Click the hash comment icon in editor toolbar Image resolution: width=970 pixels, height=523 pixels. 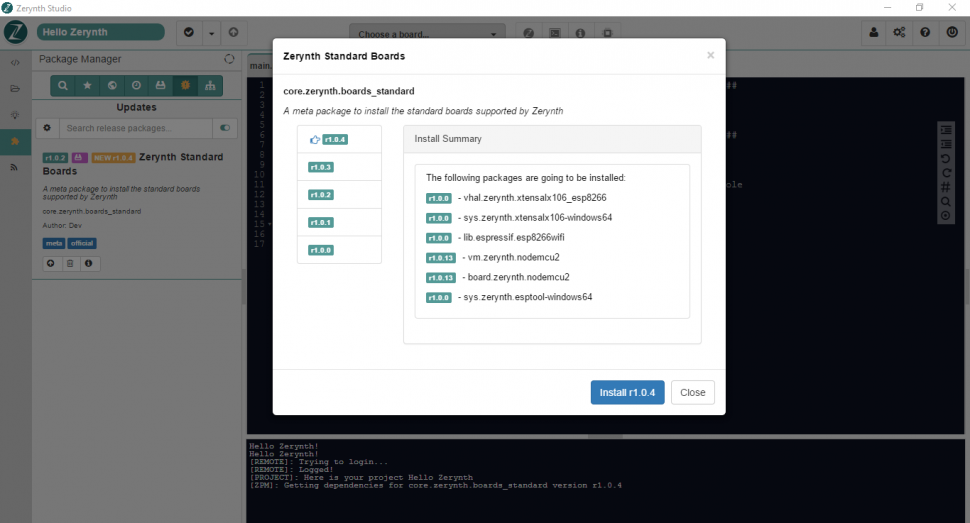946,187
